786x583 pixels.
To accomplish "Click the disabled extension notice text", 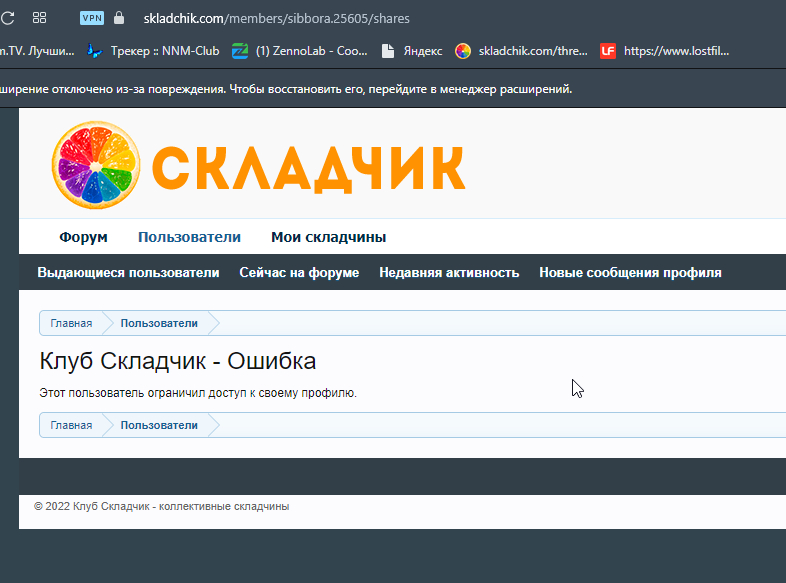I will [286, 89].
